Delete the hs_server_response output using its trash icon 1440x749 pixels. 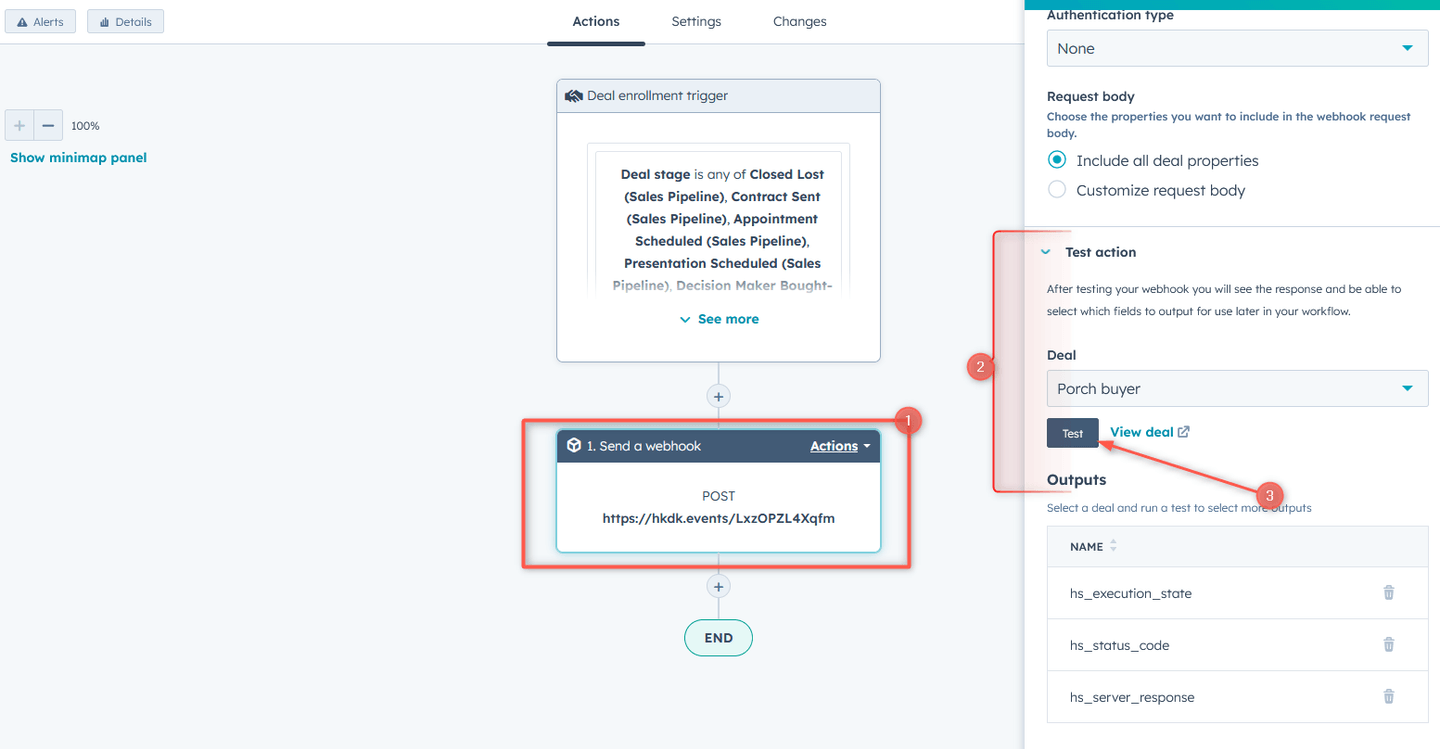pyautogui.click(x=1388, y=696)
